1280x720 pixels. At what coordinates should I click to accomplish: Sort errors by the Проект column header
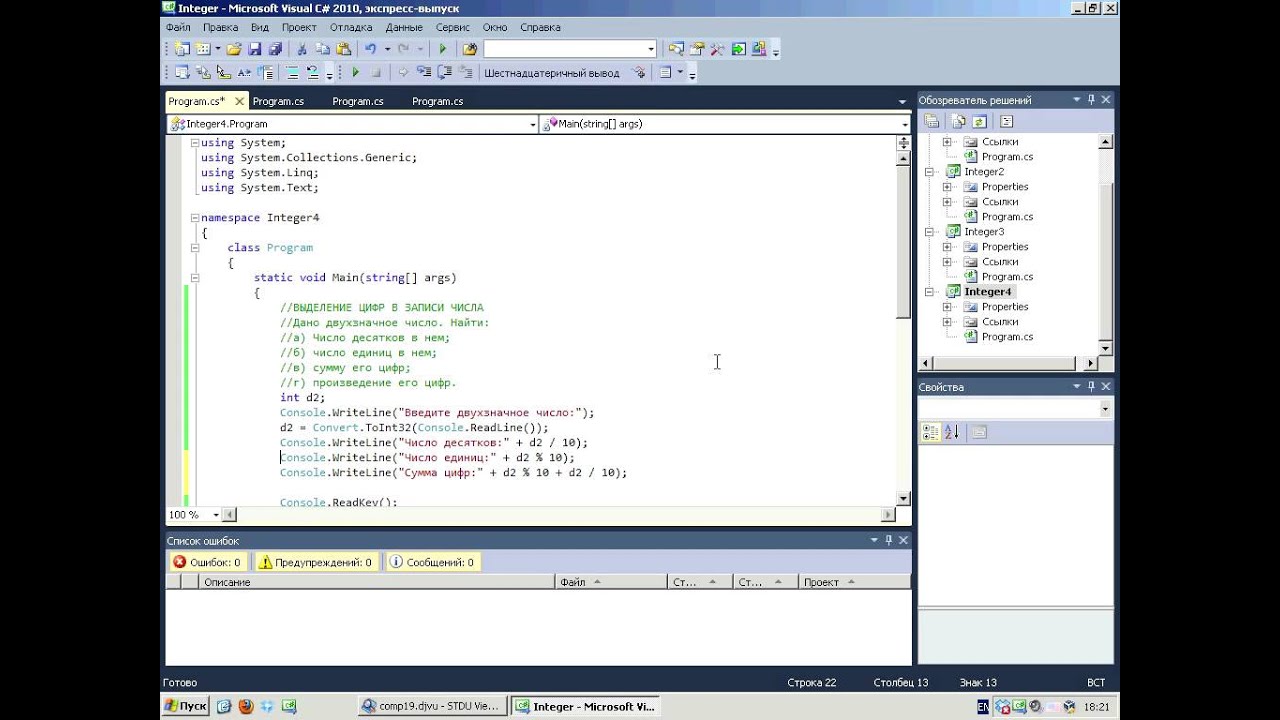(855, 582)
